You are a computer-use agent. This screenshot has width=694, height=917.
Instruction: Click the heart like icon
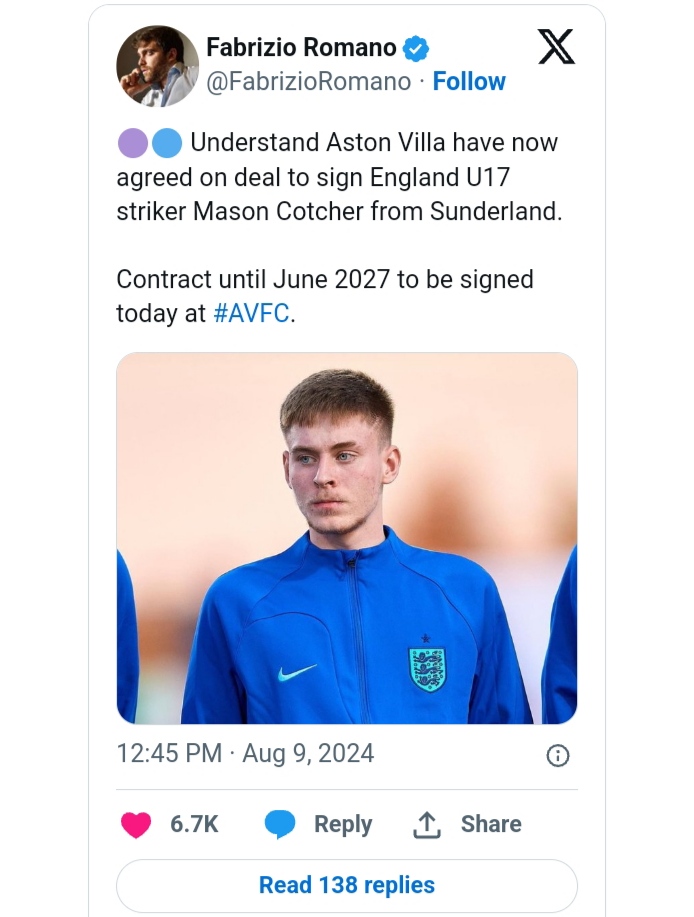[136, 825]
